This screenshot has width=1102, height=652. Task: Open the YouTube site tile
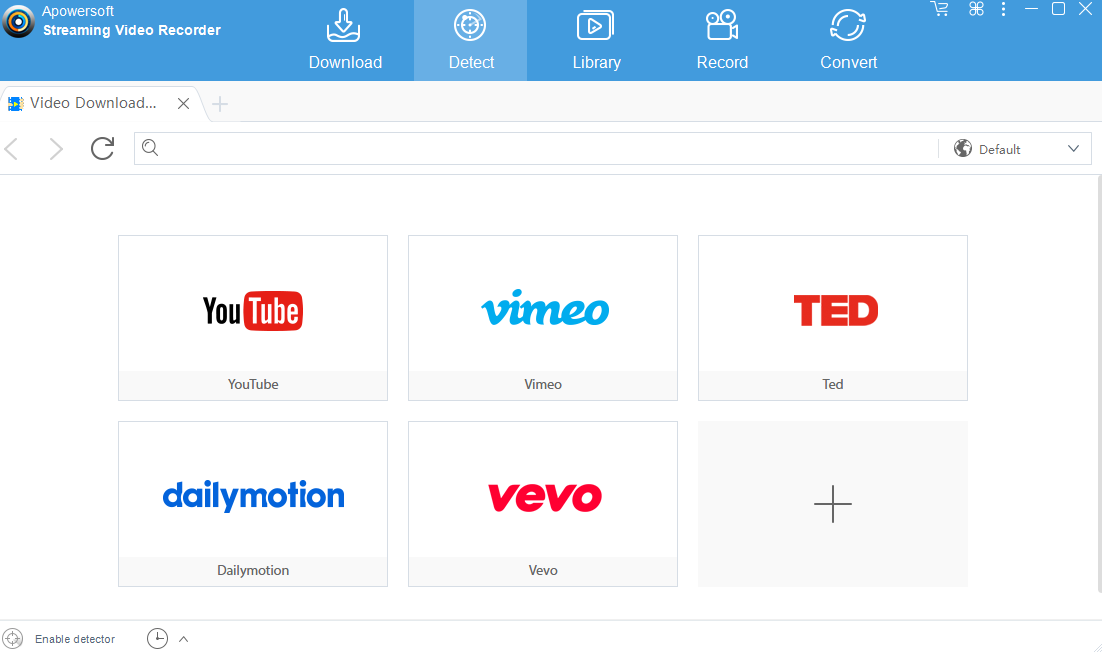coord(253,318)
